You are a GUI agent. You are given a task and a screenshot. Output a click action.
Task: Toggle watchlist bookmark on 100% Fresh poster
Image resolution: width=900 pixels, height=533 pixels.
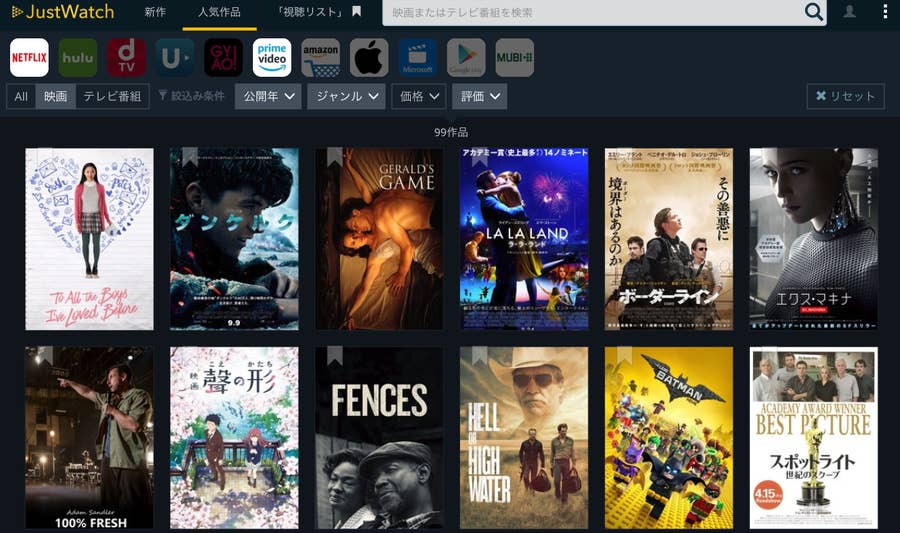click(x=45, y=356)
